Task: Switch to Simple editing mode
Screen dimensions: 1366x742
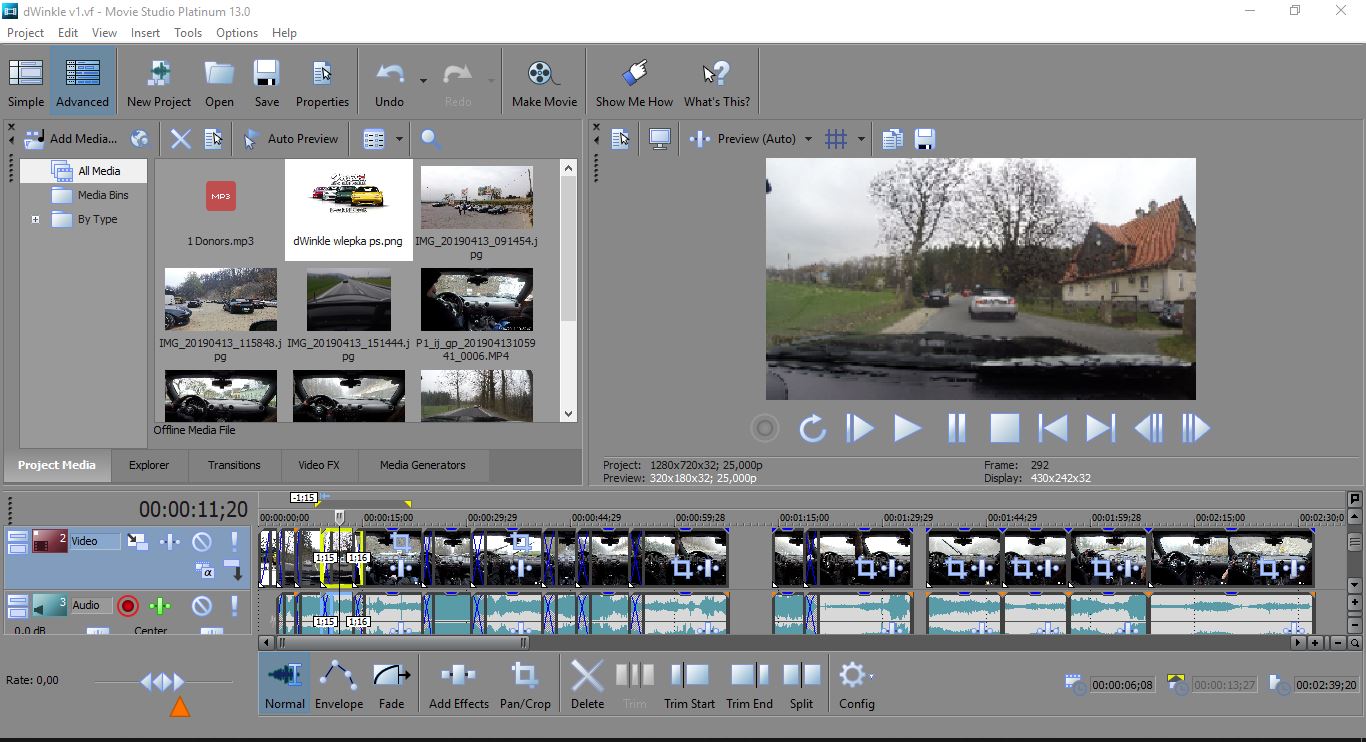Action: point(26,82)
